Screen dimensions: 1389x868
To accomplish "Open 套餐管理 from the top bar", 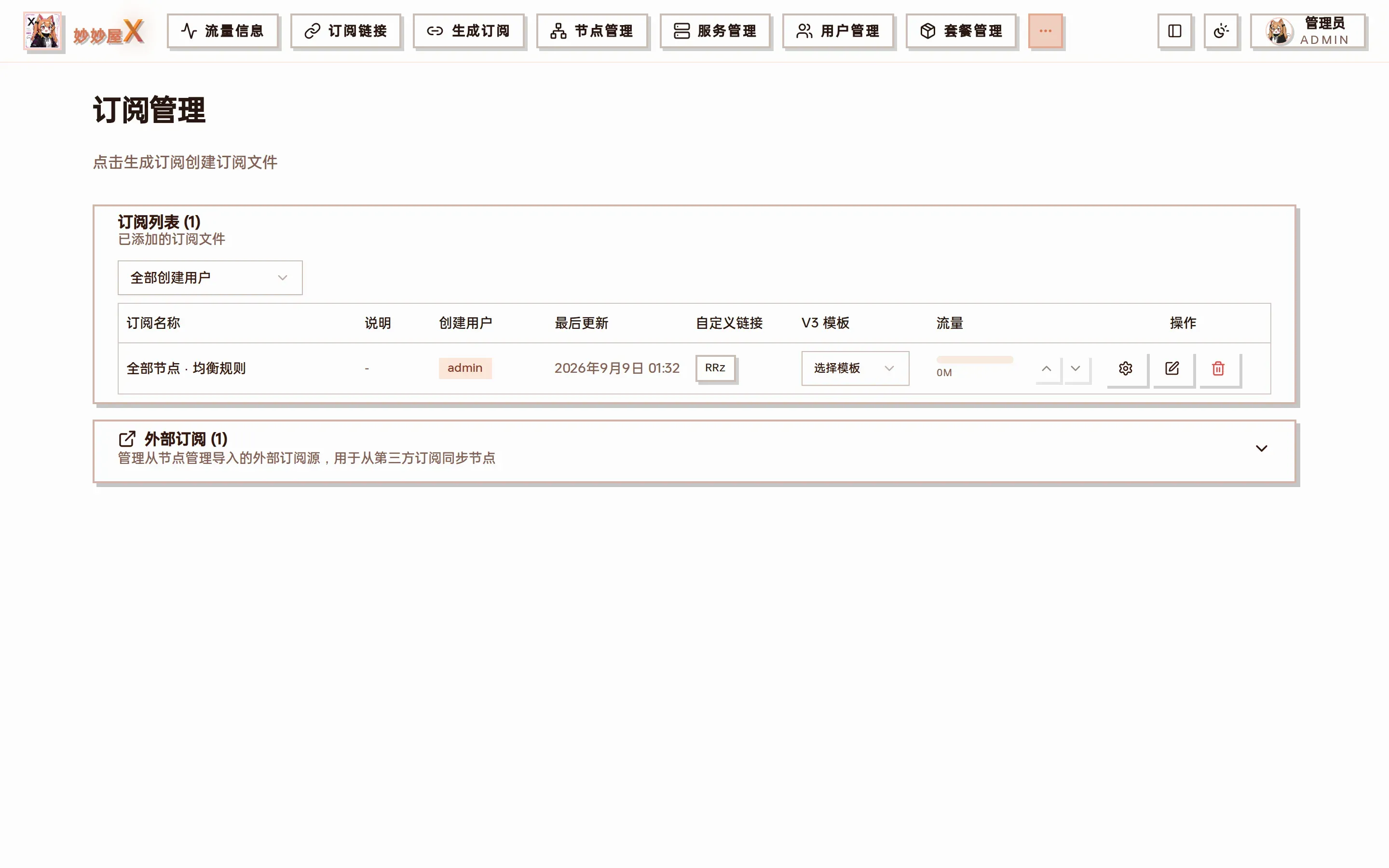I will (x=961, y=31).
